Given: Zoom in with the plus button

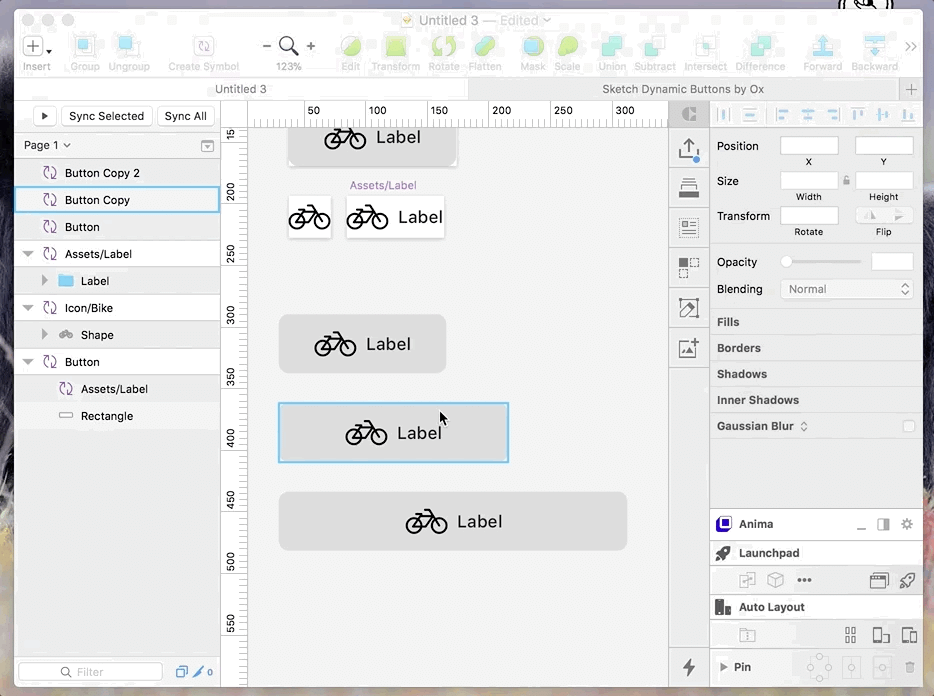Looking at the screenshot, I should [x=310, y=46].
